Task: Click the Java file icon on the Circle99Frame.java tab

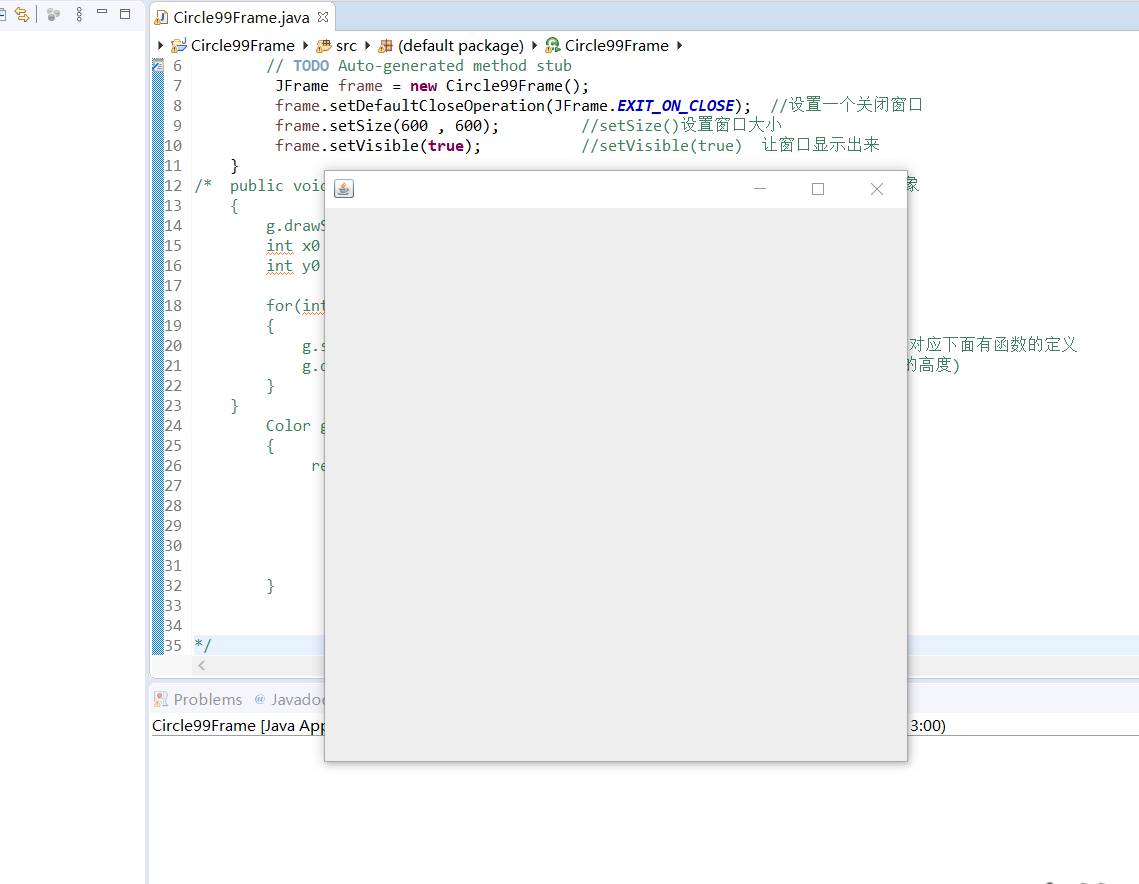Action: [160, 16]
